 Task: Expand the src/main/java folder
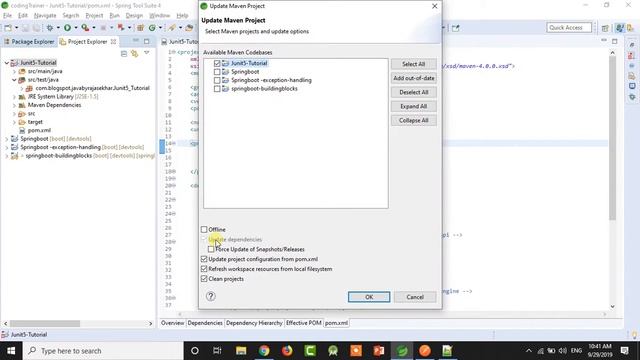point(14,71)
